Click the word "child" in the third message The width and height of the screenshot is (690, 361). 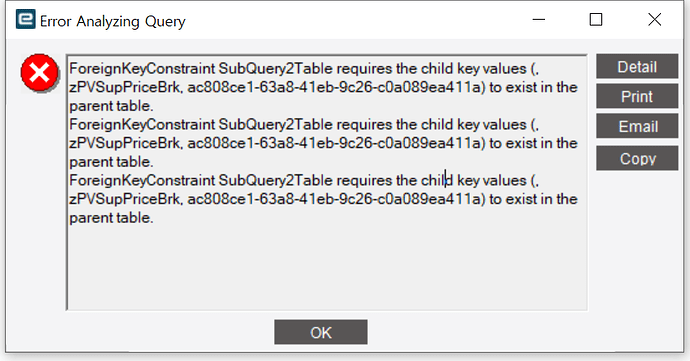point(437,180)
